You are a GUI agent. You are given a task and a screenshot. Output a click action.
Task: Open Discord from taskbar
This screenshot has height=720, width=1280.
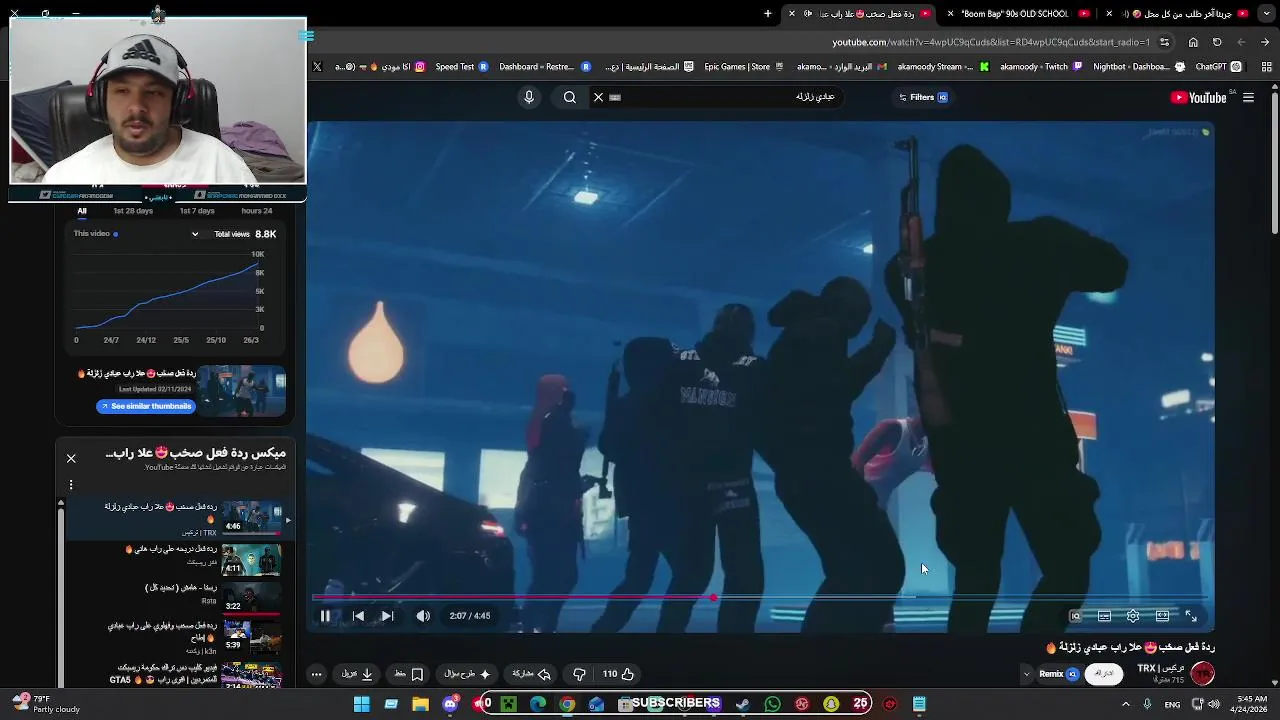coord(450,704)
